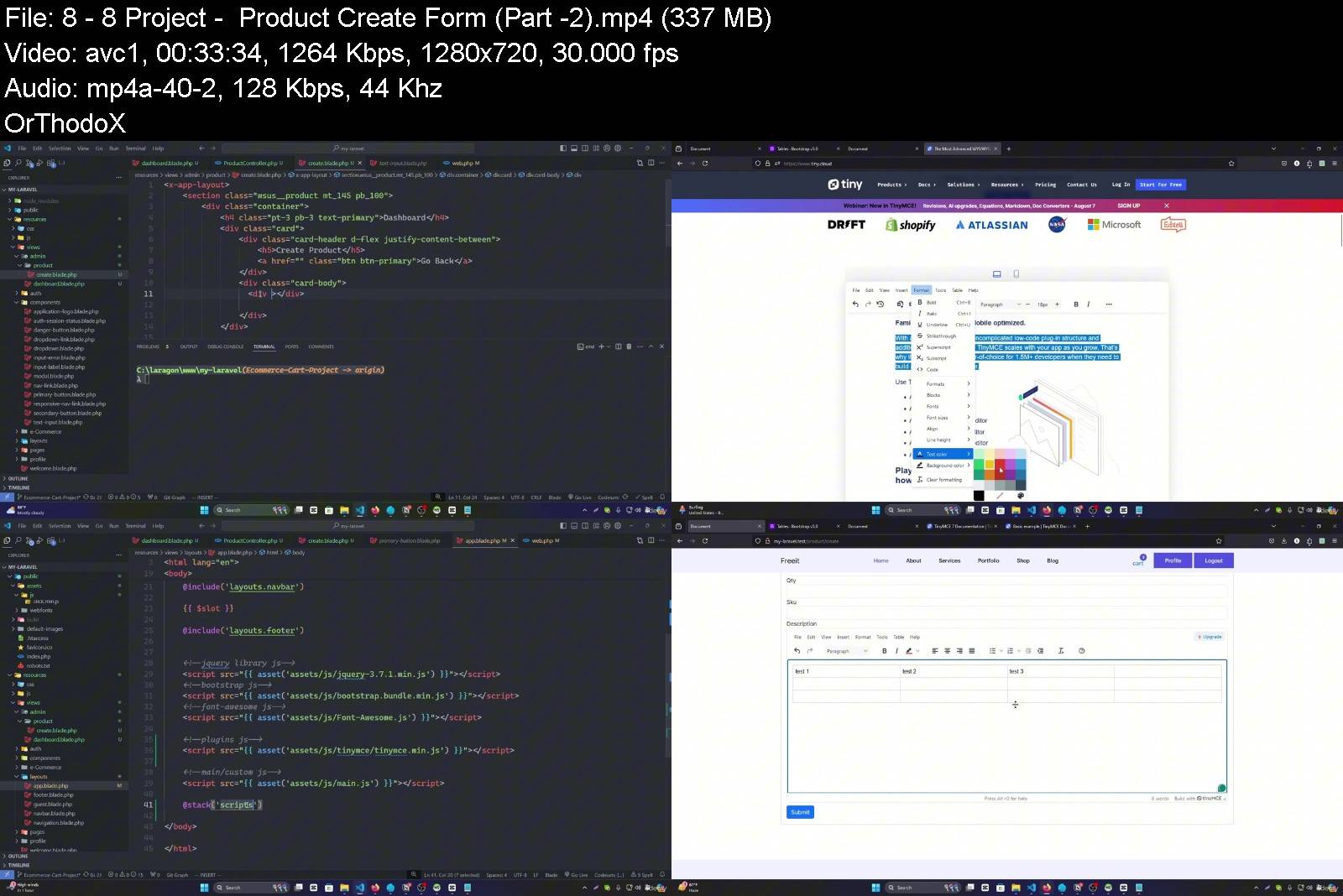Viewport: 1343px width, 896px height.
Task: Click the cart icon in Freeit navbar
Action: pyautogui.click(x=1138, y=560)
